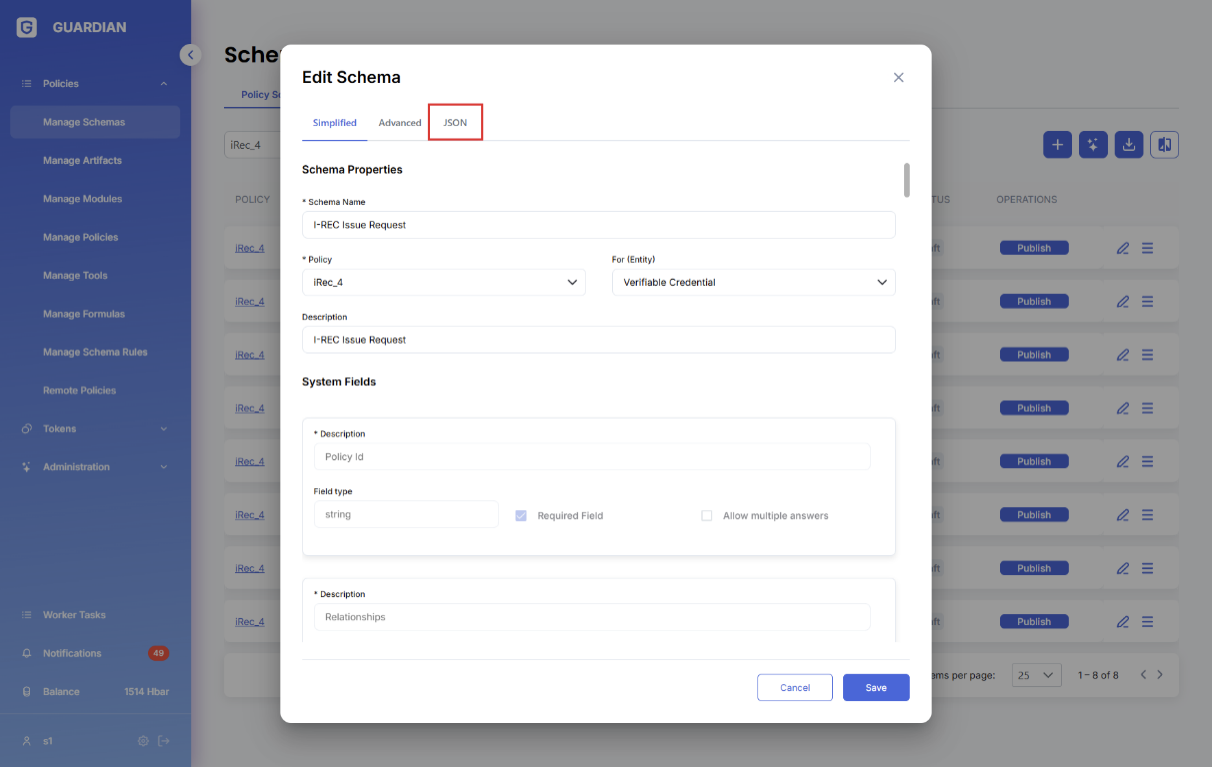
Task: Click the download import icon button
Action: pos(1128,145)
